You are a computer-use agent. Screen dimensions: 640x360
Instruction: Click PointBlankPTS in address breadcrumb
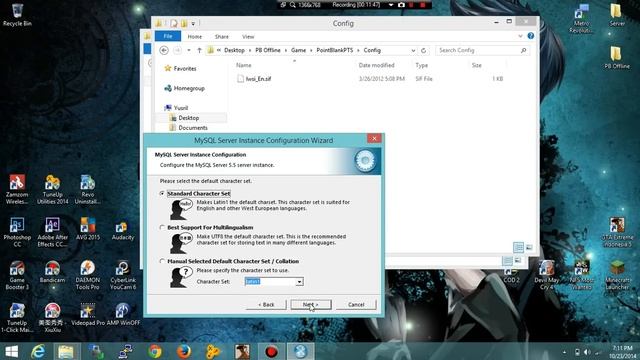coord(335,50)
